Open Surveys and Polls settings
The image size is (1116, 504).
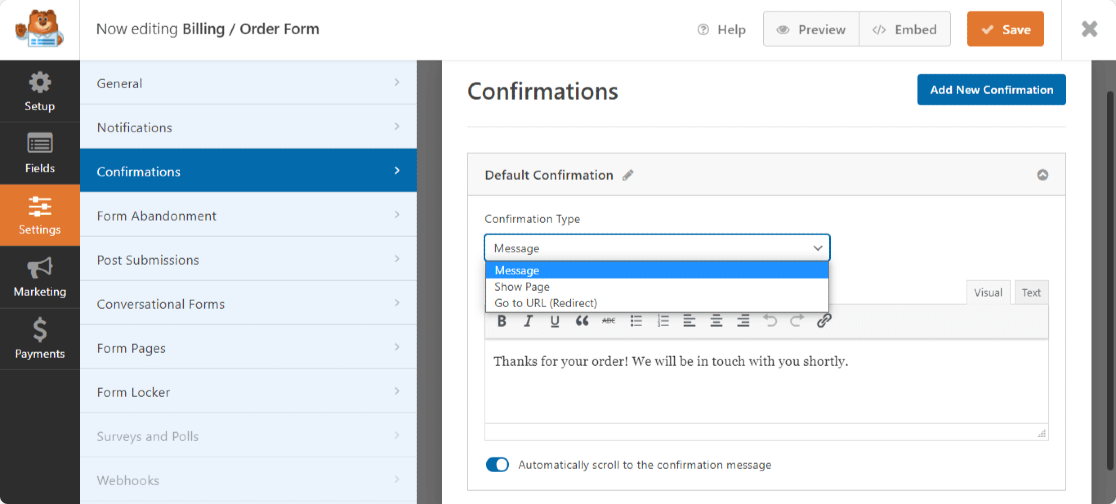point(248,436)
